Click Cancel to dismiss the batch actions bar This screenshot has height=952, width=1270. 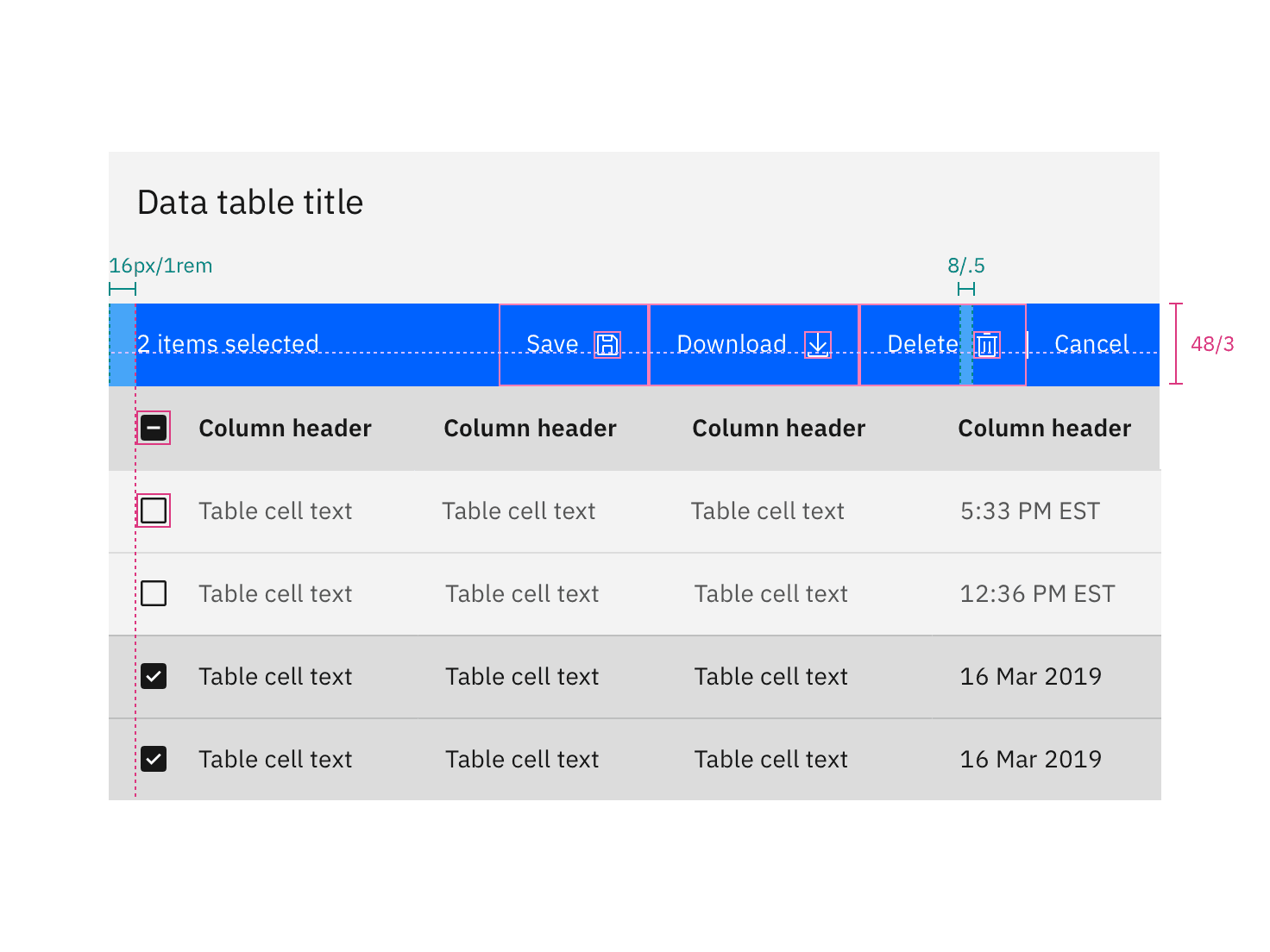[1091, 343]
